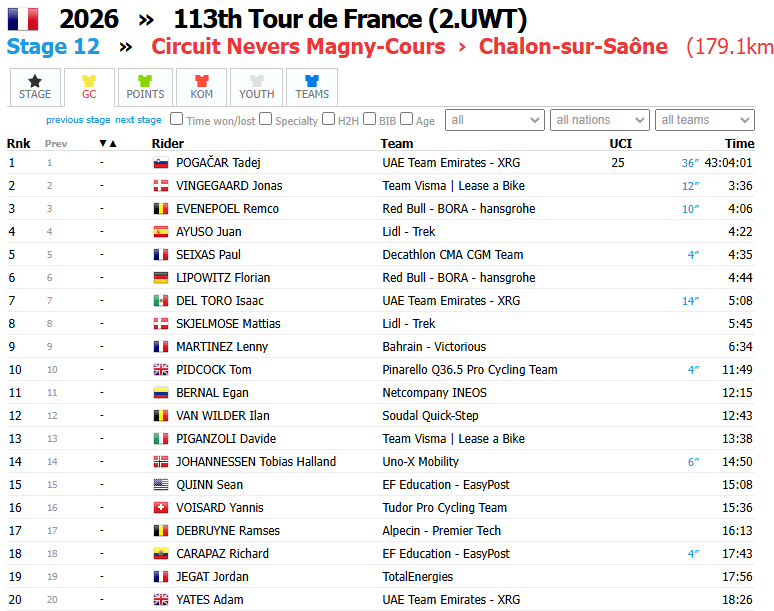
Task: Click the white YOUTH jersey icon
Action: tap(257, 80)
